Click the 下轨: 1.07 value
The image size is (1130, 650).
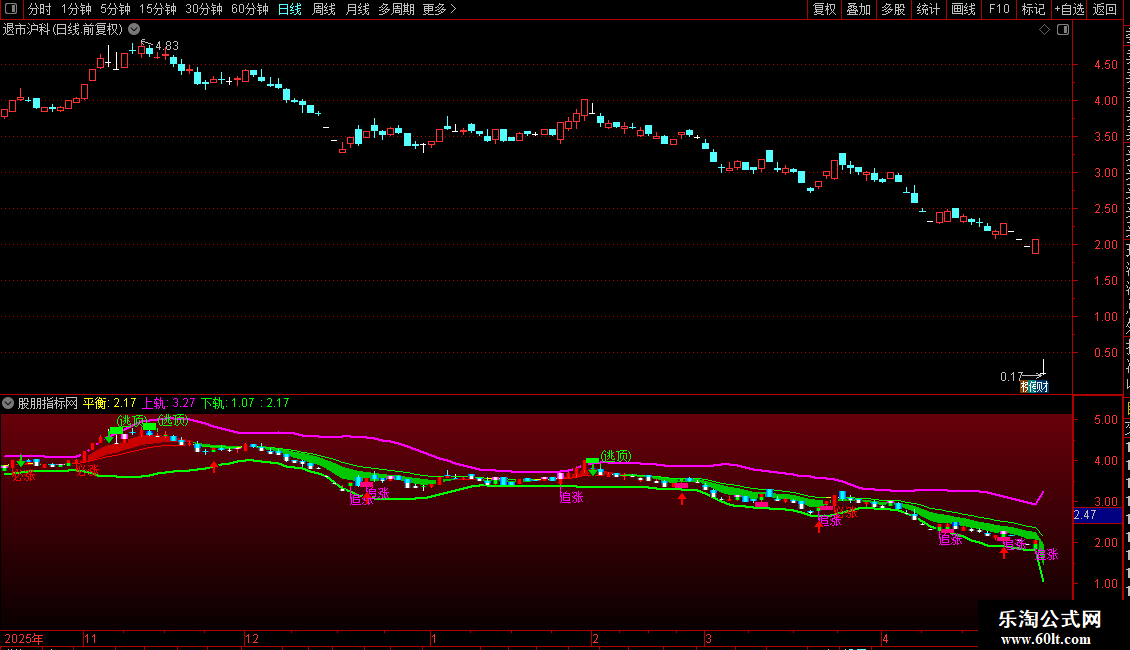tap(228, 403)
